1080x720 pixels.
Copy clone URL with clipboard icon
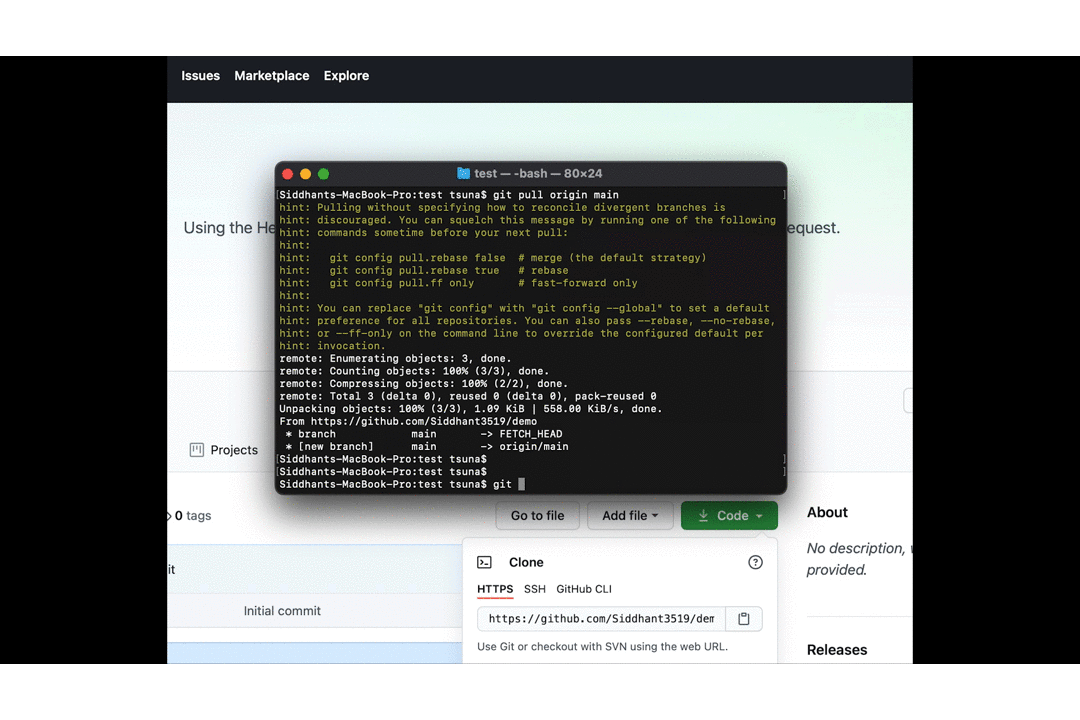coord(744,619)
